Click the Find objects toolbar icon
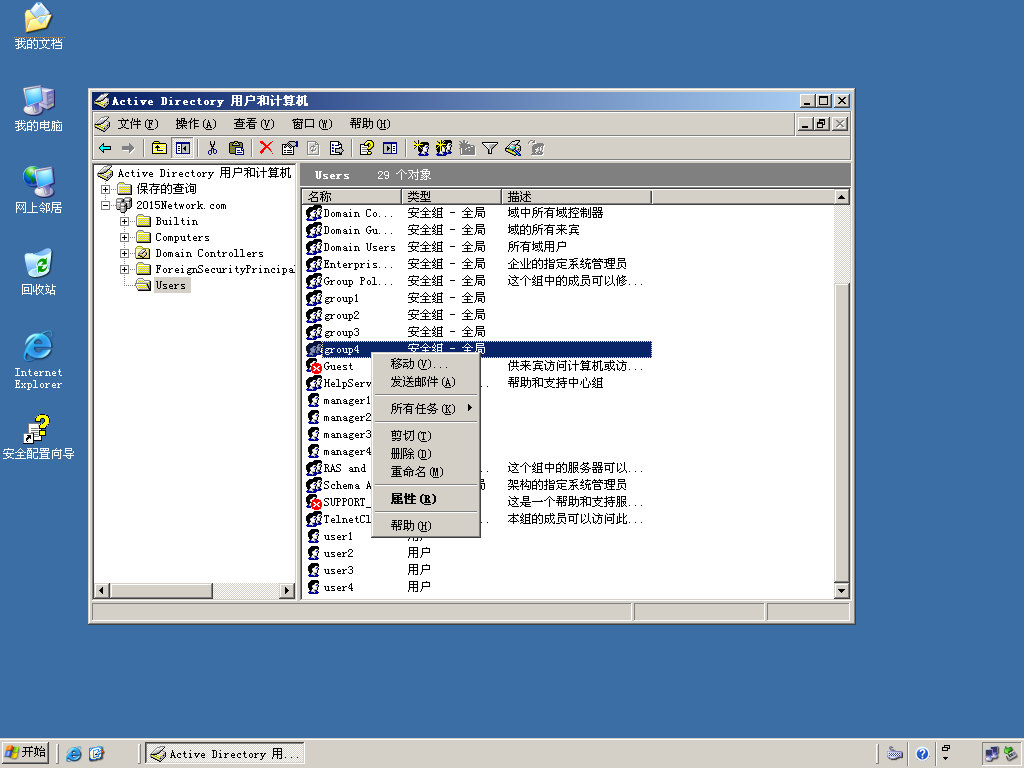The width and height of the screenshot is (1024, 768). tap(513, 148)
